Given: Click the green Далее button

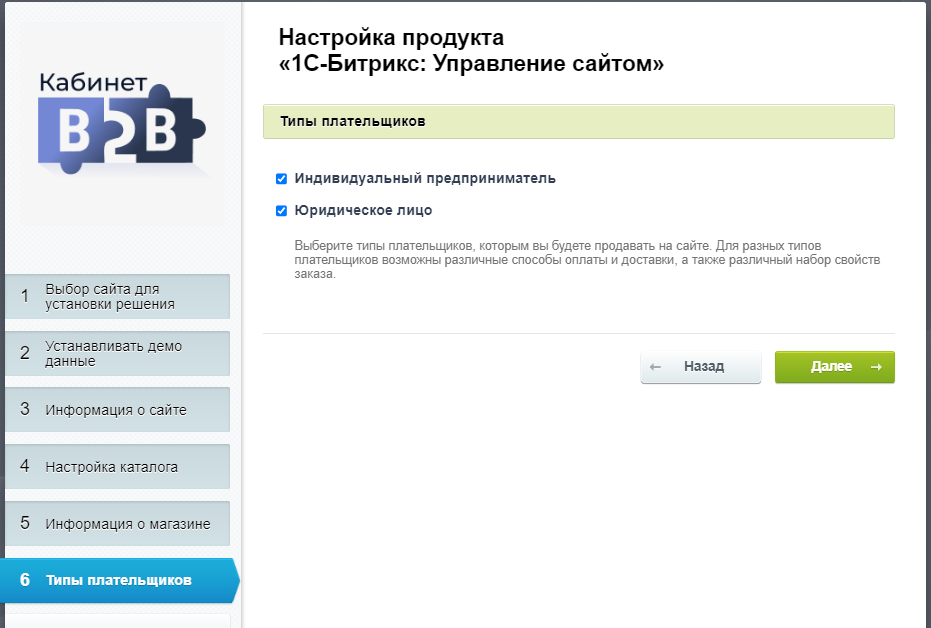Looking at the screenshot, I should coord(834,367).
